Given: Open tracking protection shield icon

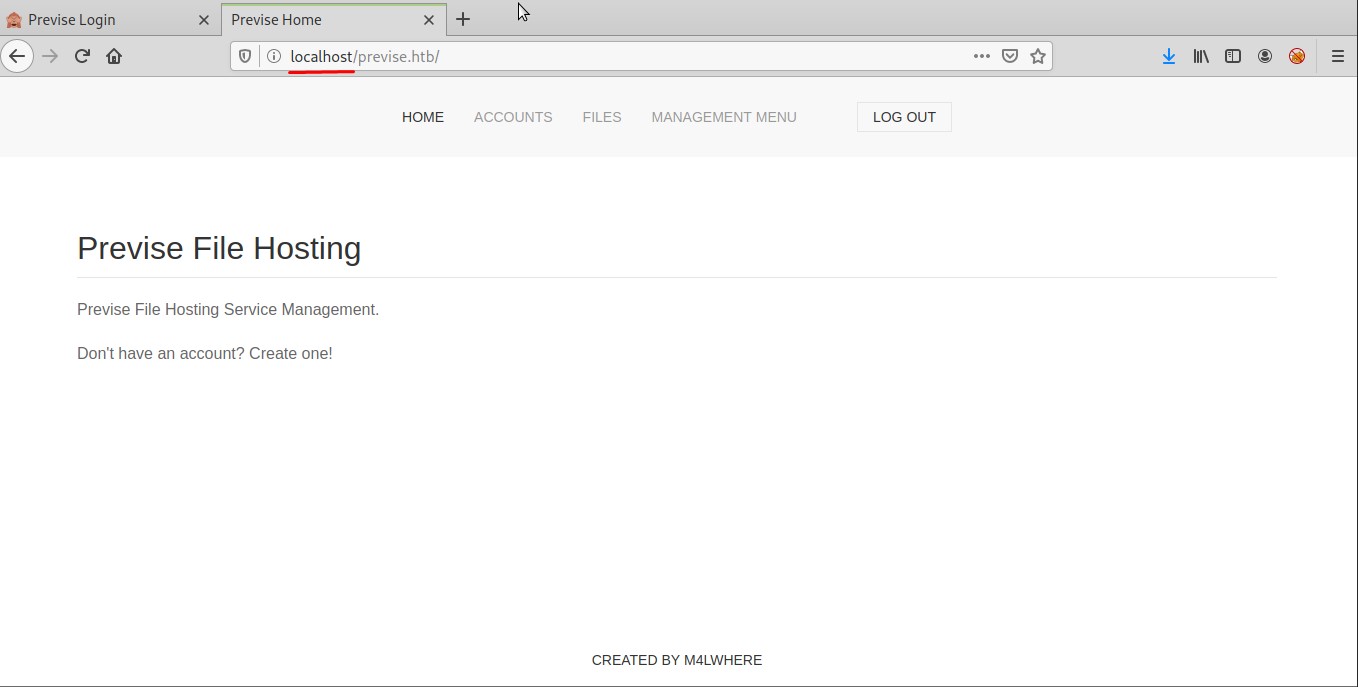Looking at the screenshot, I should [245, 57].
